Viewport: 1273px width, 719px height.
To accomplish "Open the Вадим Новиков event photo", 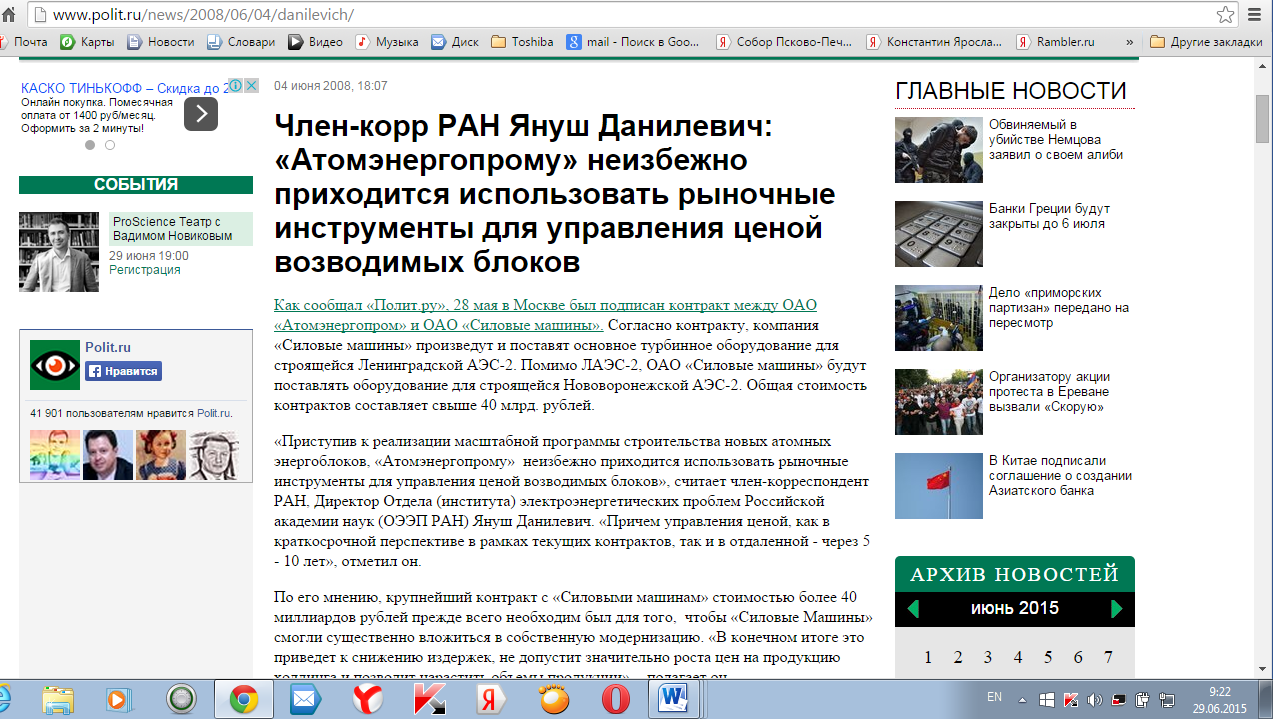I will click(59, 251).
